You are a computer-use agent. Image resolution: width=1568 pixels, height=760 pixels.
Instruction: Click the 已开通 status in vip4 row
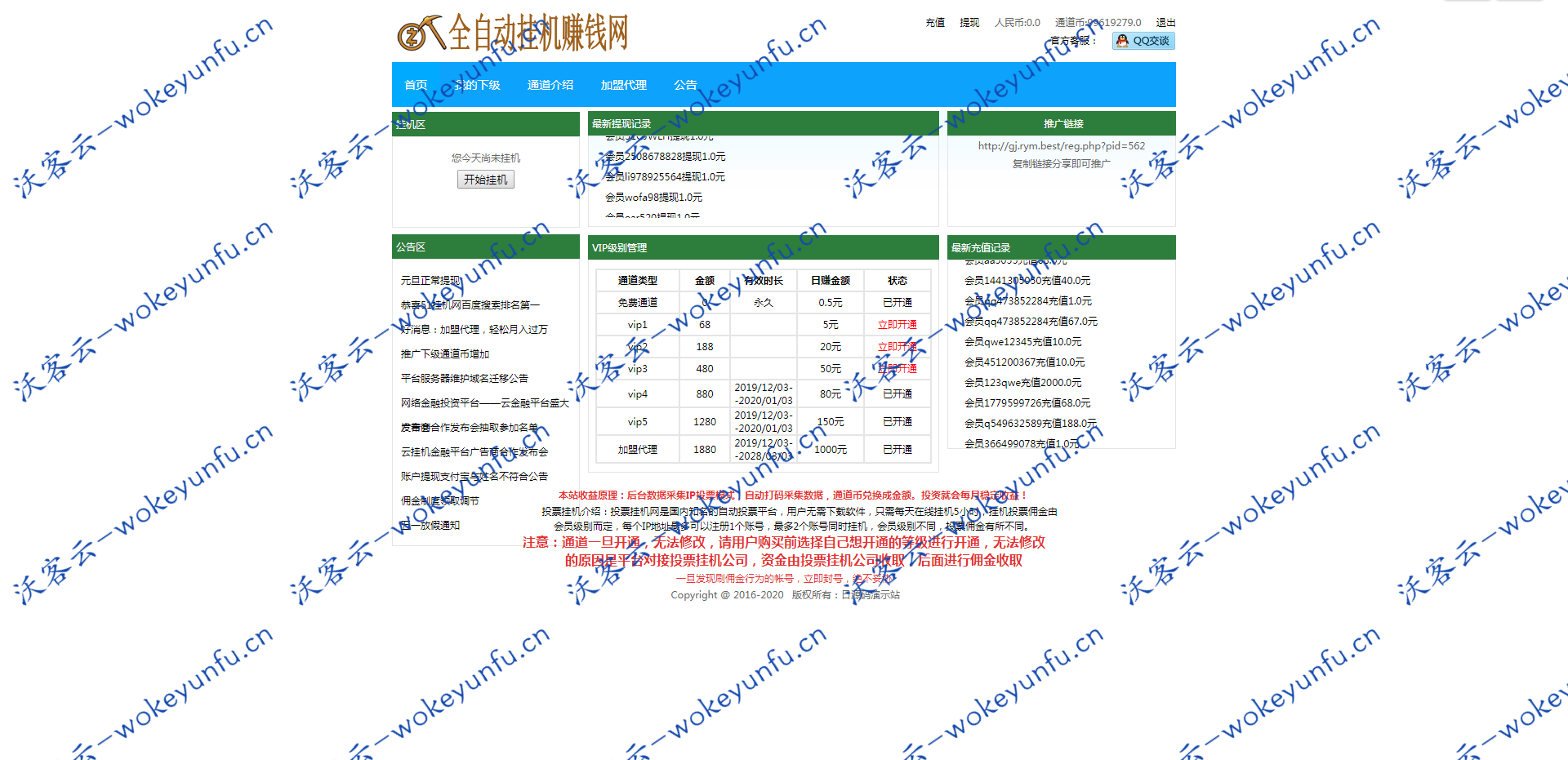coord(898,394)
